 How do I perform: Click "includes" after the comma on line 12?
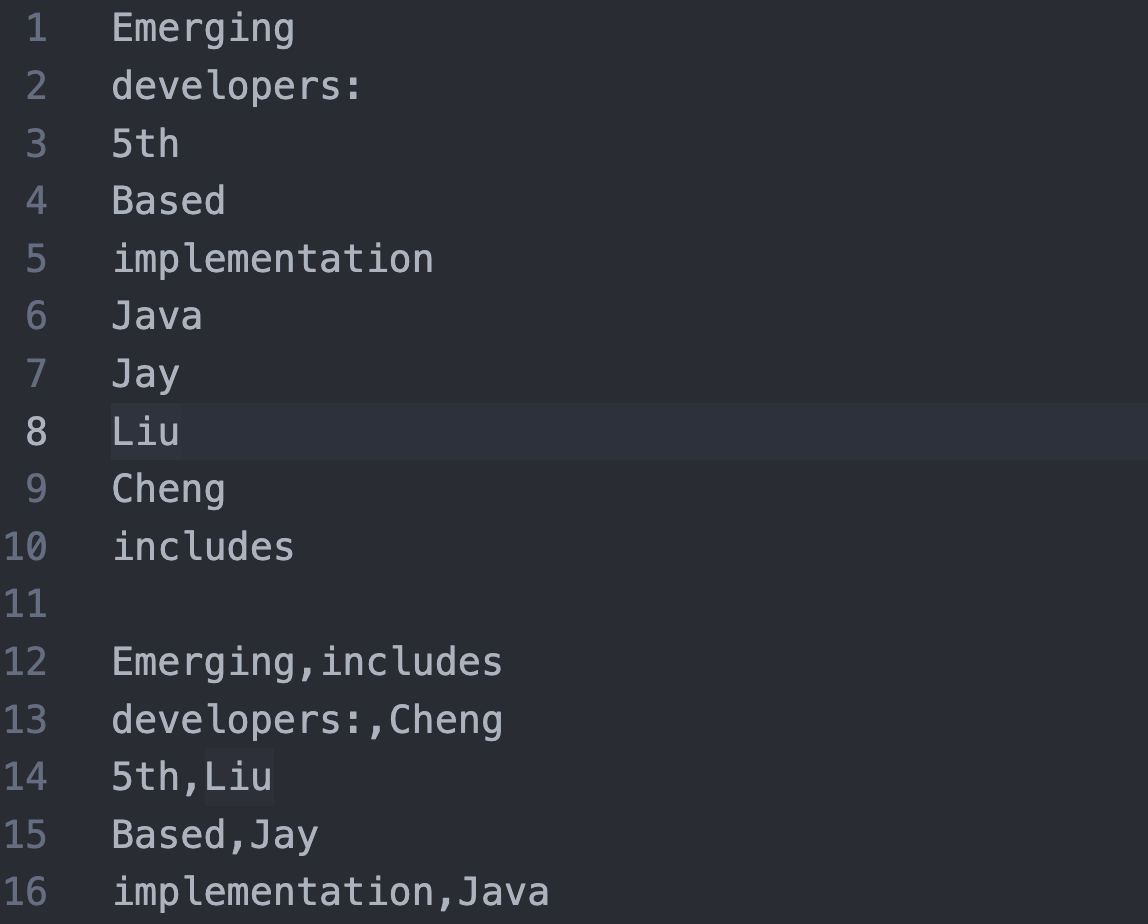point(411,662)
